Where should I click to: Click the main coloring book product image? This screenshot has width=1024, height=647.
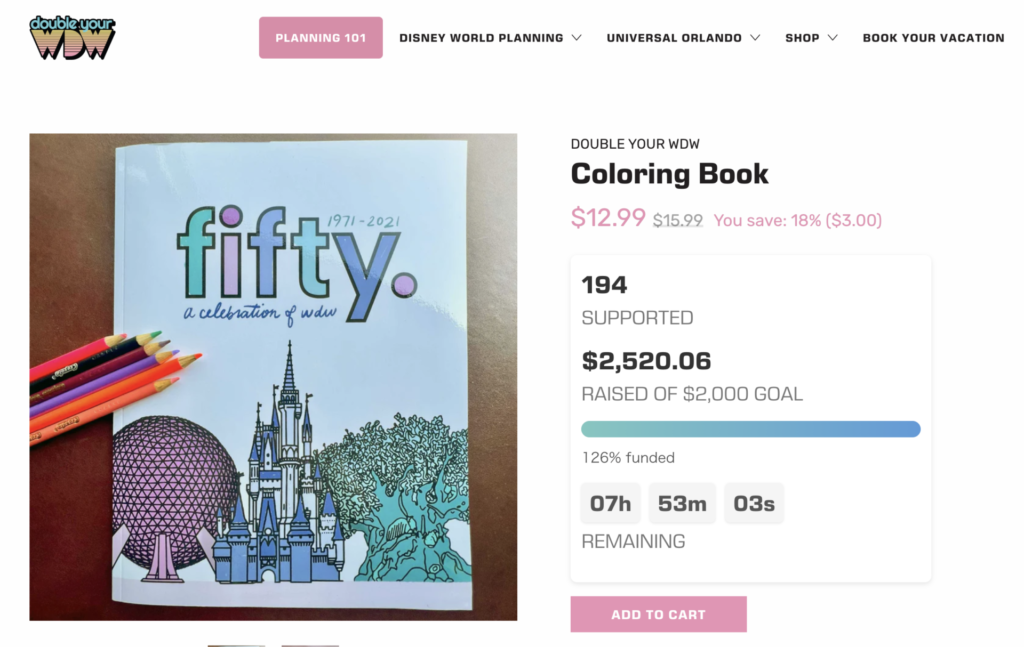[273, 377]
